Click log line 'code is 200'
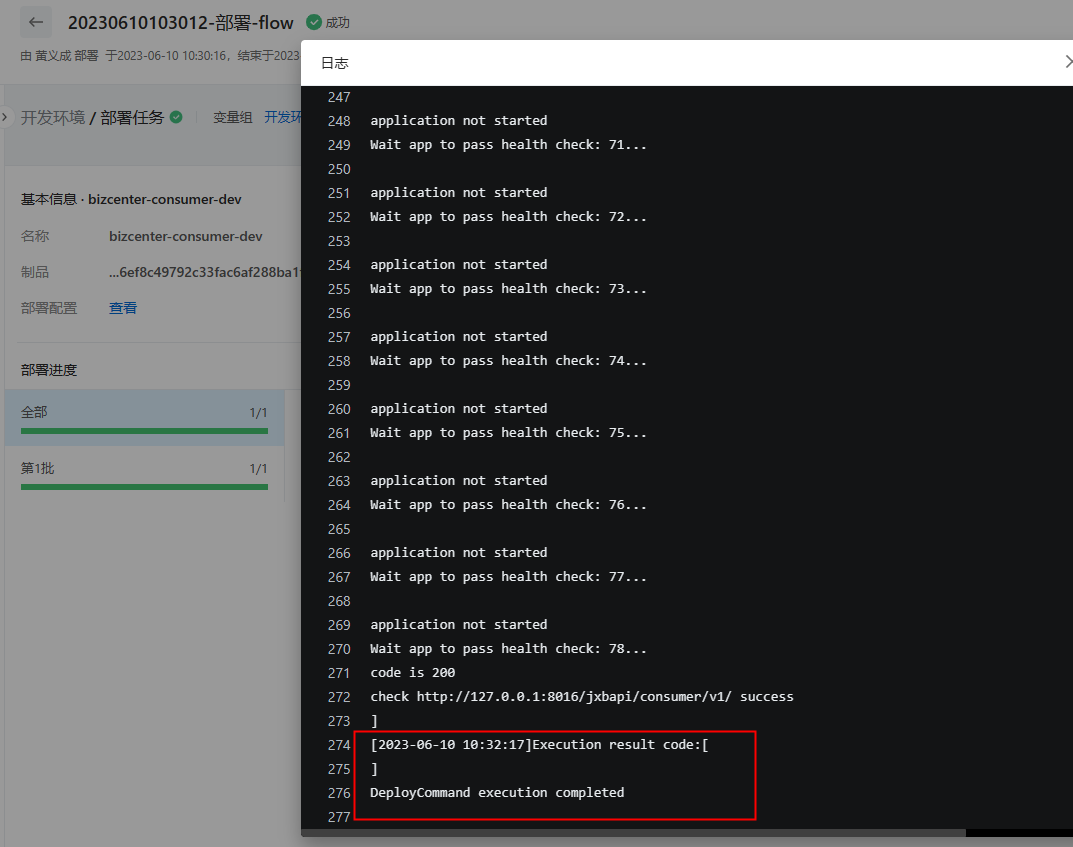The height and width of the screenshot is (847, 1073). (413, 673)
